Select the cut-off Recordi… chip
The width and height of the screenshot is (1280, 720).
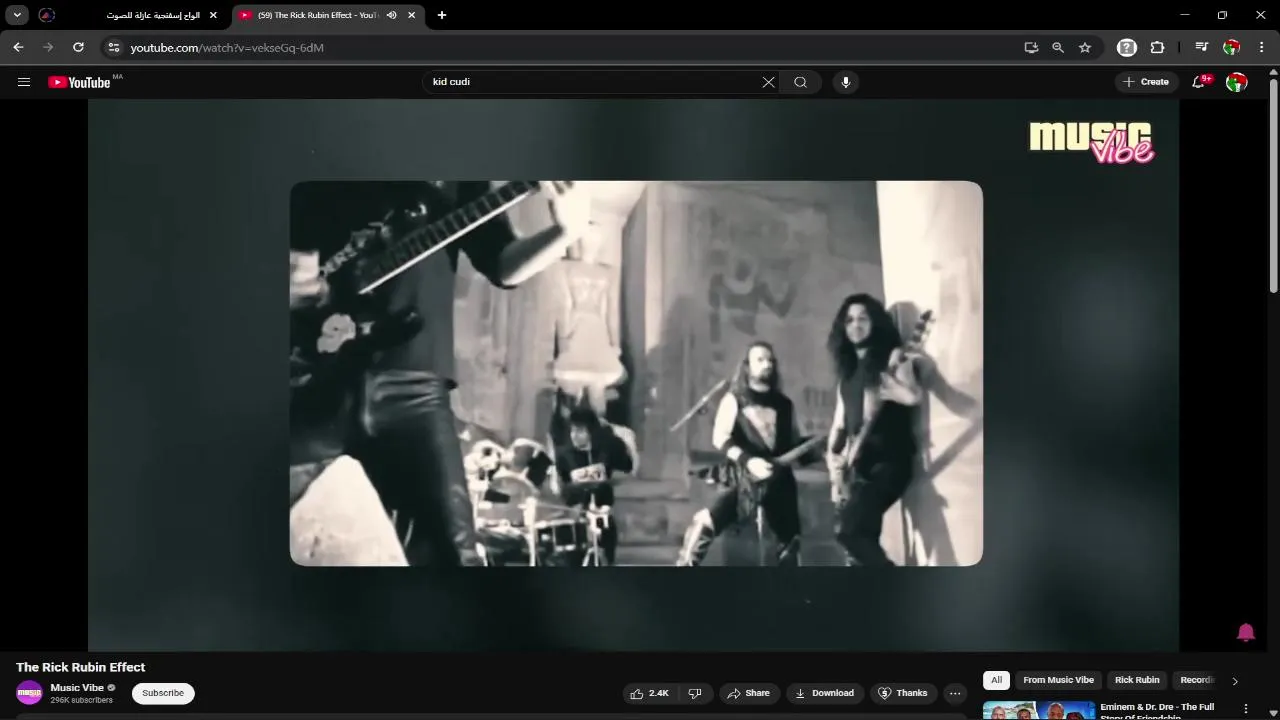point(1196,680)
